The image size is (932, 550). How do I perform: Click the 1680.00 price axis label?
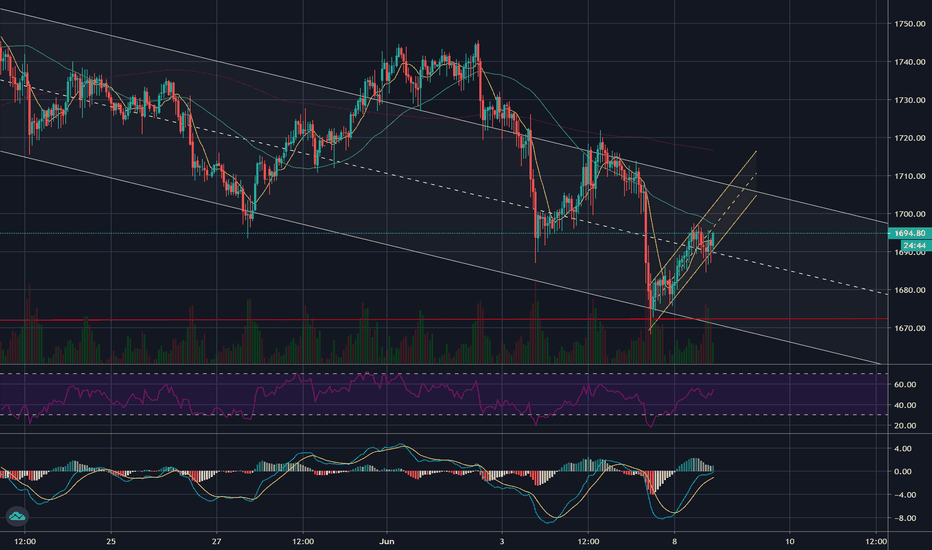point(909,290)
